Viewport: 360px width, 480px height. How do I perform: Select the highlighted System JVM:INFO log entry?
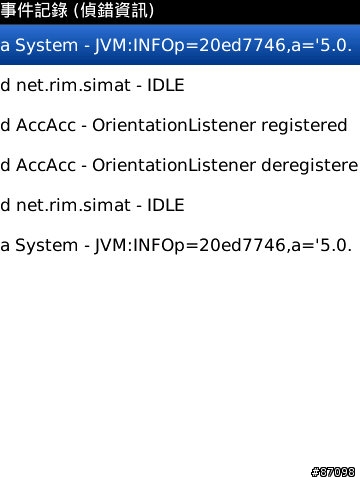(x=180, y=45)
